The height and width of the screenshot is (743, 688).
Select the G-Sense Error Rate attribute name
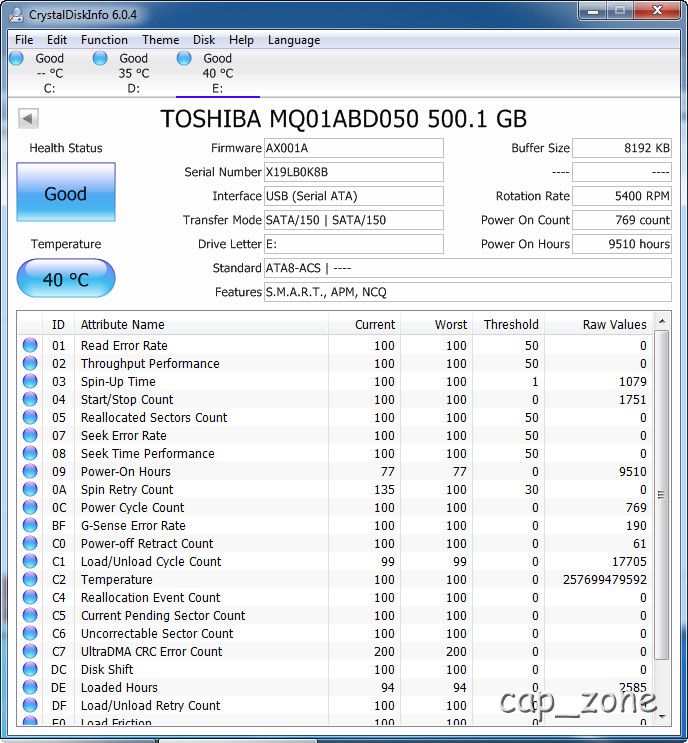tap(133, 526)
